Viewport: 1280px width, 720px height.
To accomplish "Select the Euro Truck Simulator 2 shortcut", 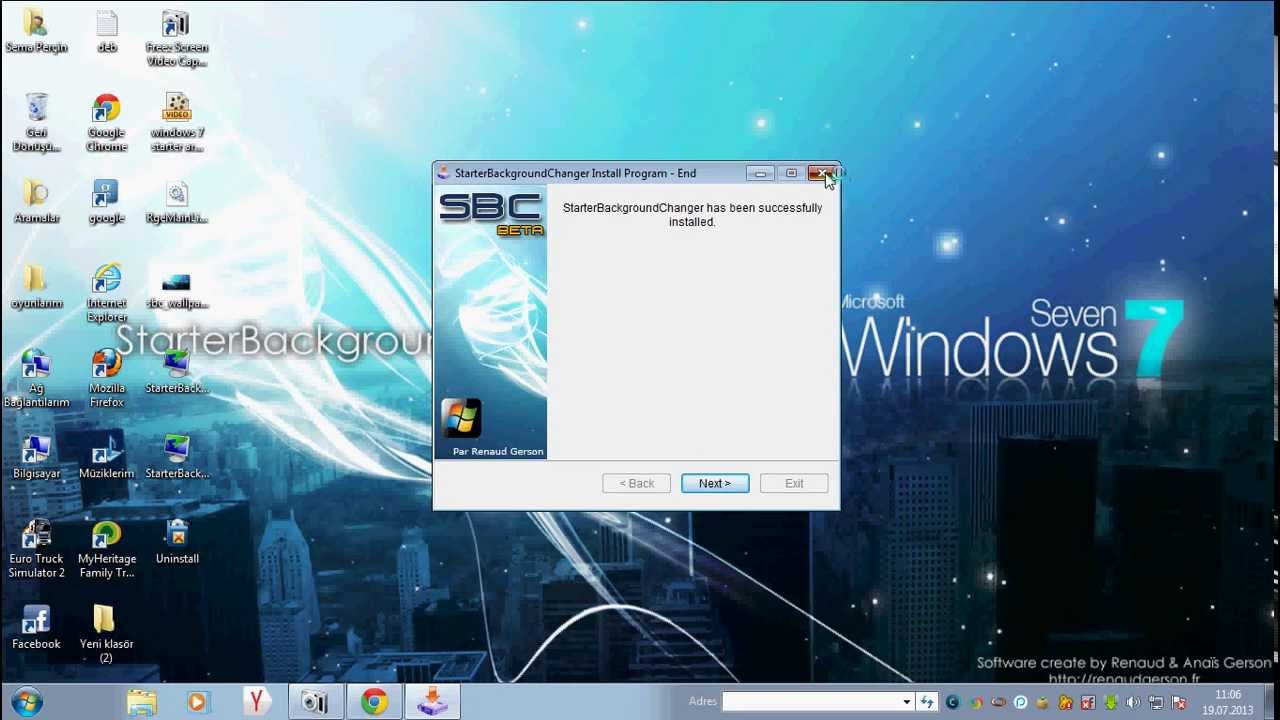I will coord(36,550).
